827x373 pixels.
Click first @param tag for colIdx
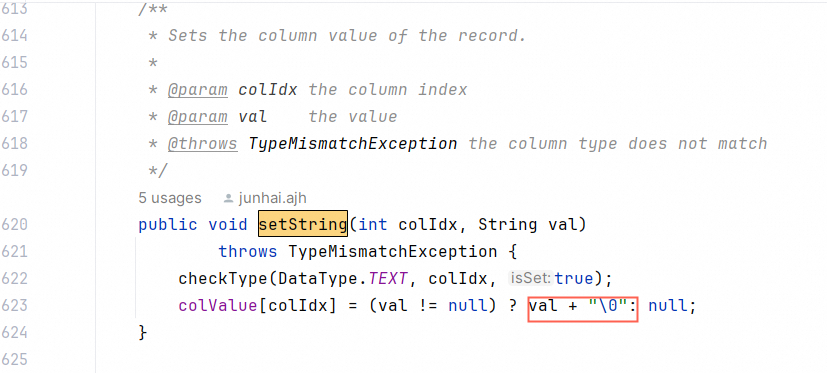point(198,90)
